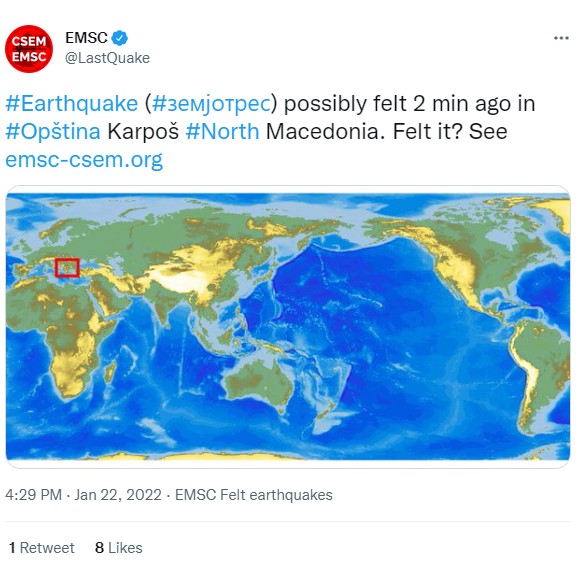Open the world map image
Image resolution: width=583 pixels, height=566 pixels.
pyautogui.click(x=288, y=327)
